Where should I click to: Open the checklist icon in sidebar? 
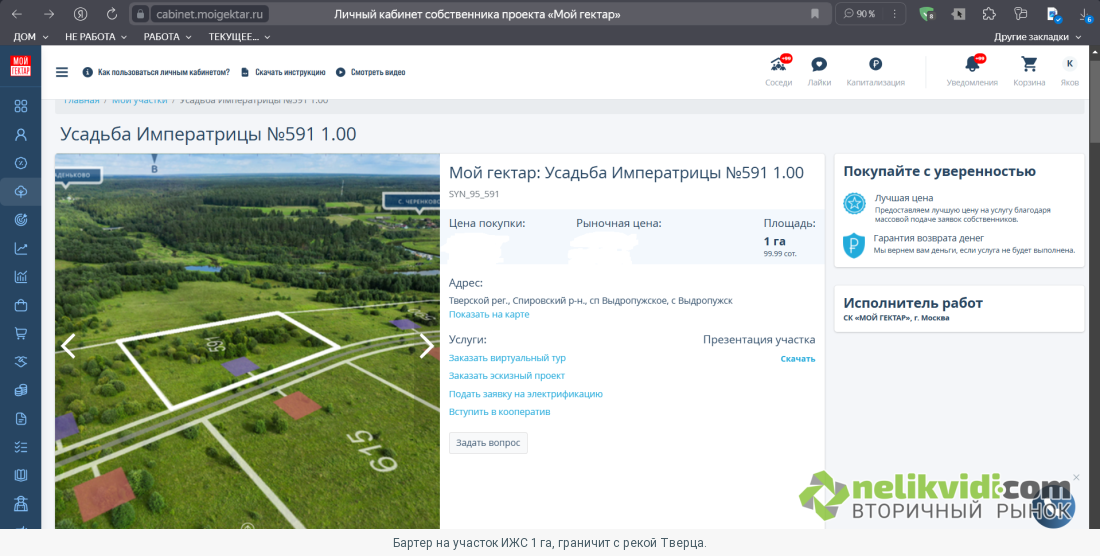21,447
